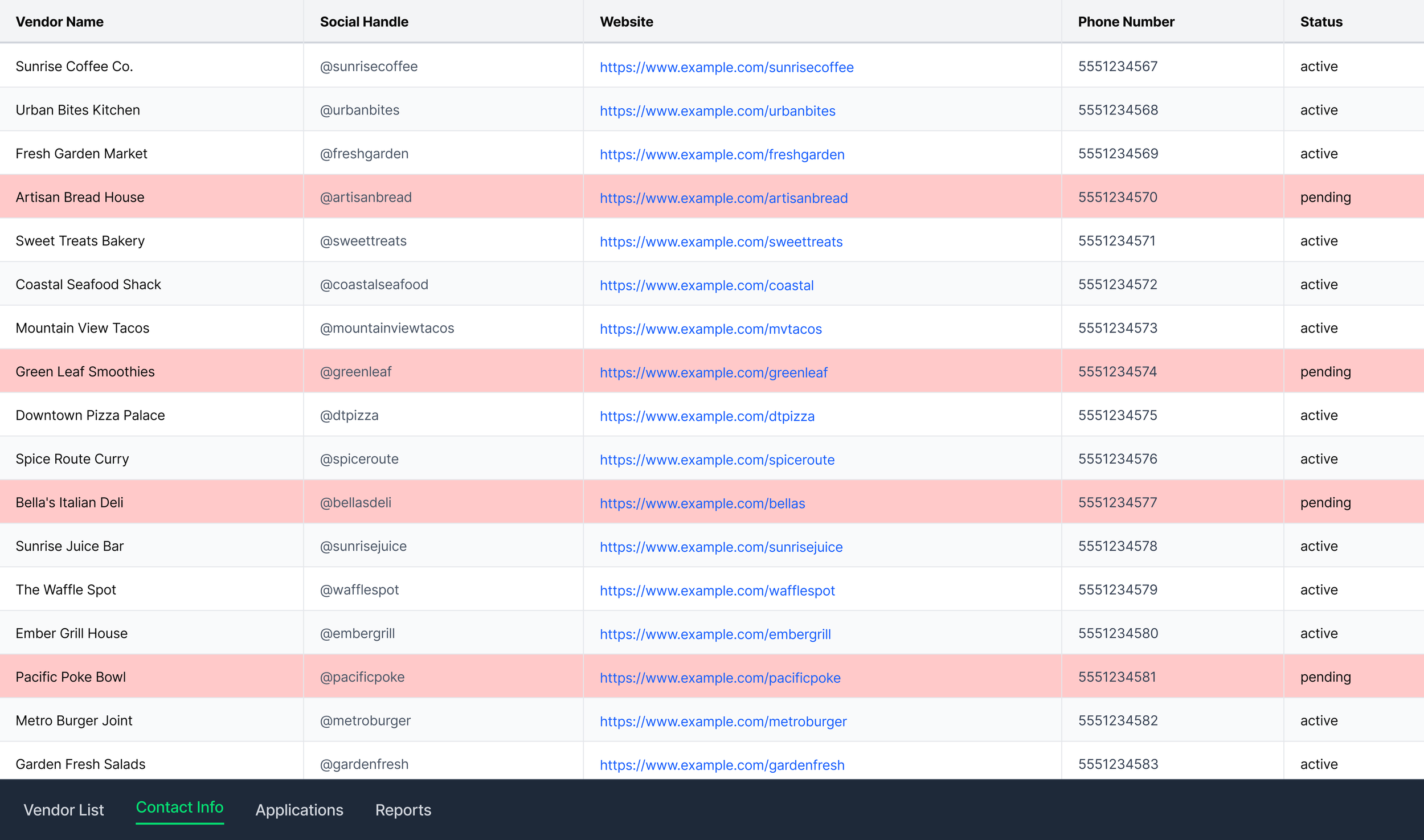Viewport: 1424px width, 840px height.
Task: Open the Green Leaf website link
Action: [x=713, y=372]
